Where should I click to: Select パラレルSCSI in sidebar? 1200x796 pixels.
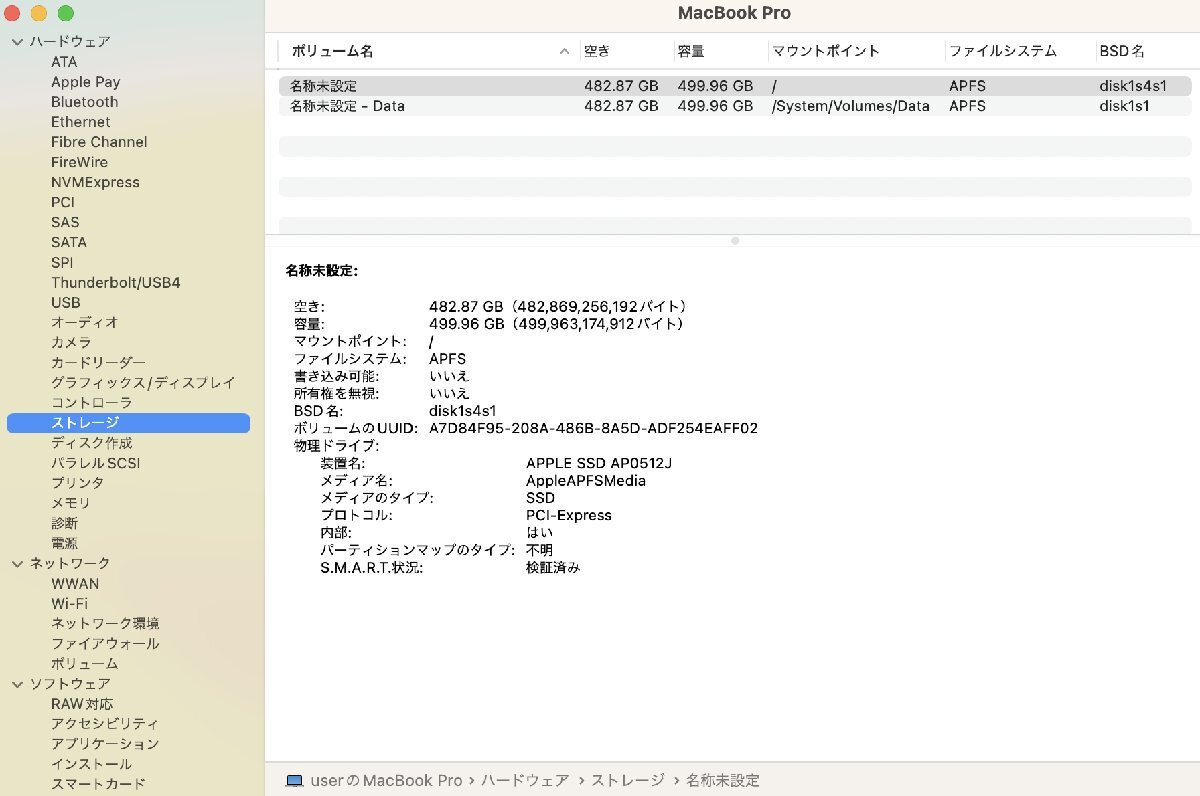pyautogui.click(x=95, y=463)
